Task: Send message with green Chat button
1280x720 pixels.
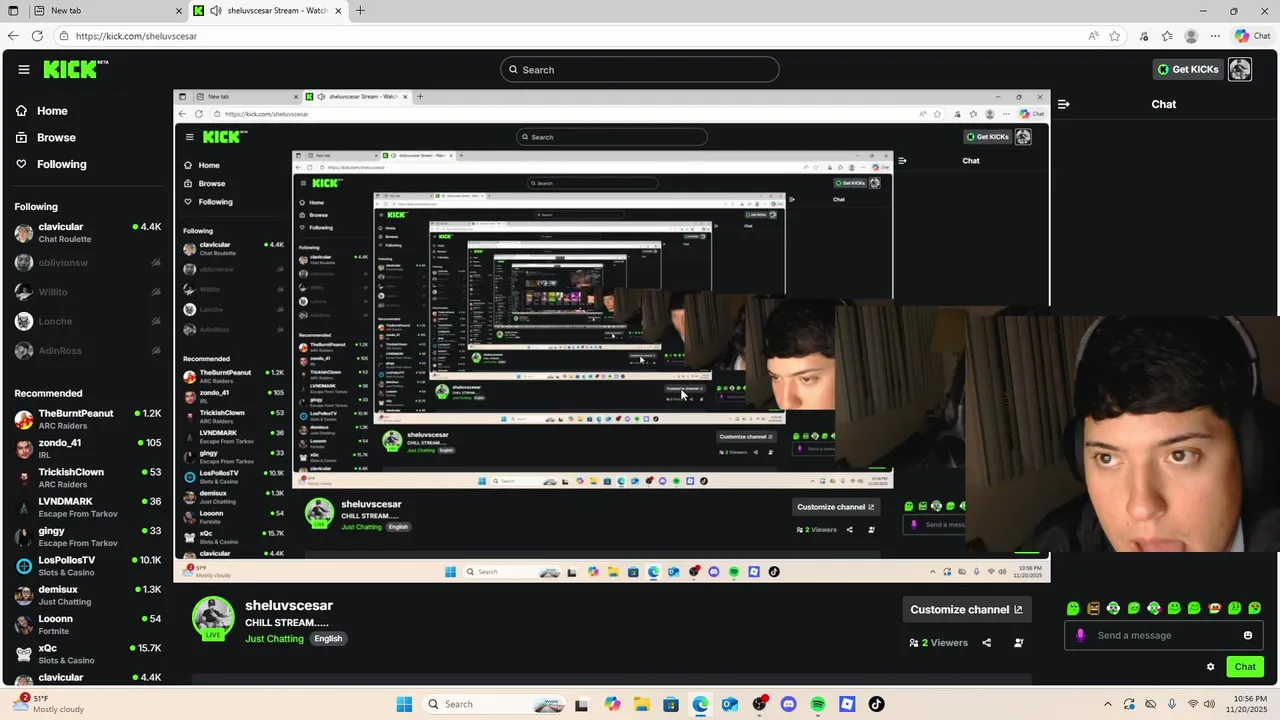Action: [x=1245, y=667]
